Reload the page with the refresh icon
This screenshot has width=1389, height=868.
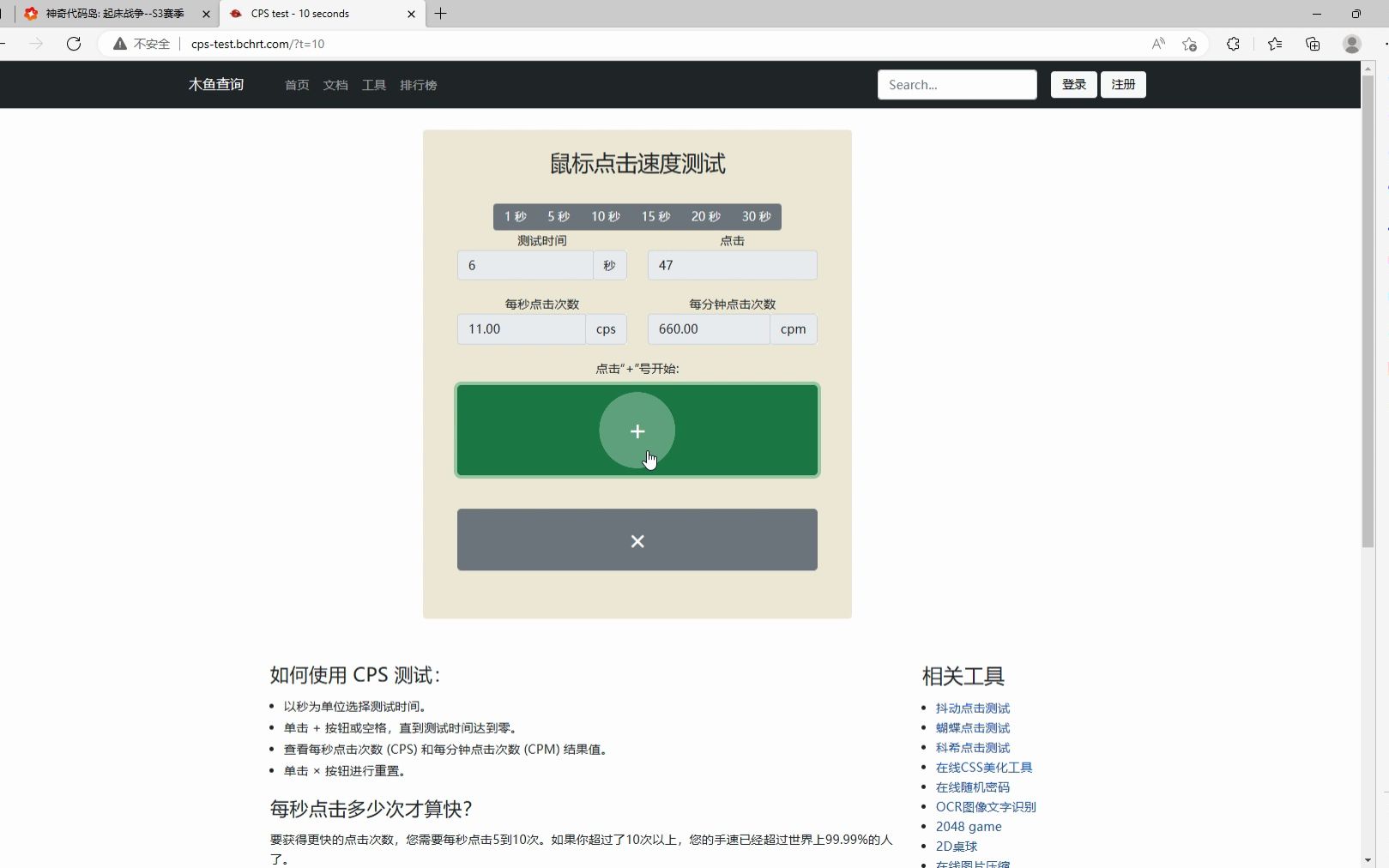[x=74, y=44]
